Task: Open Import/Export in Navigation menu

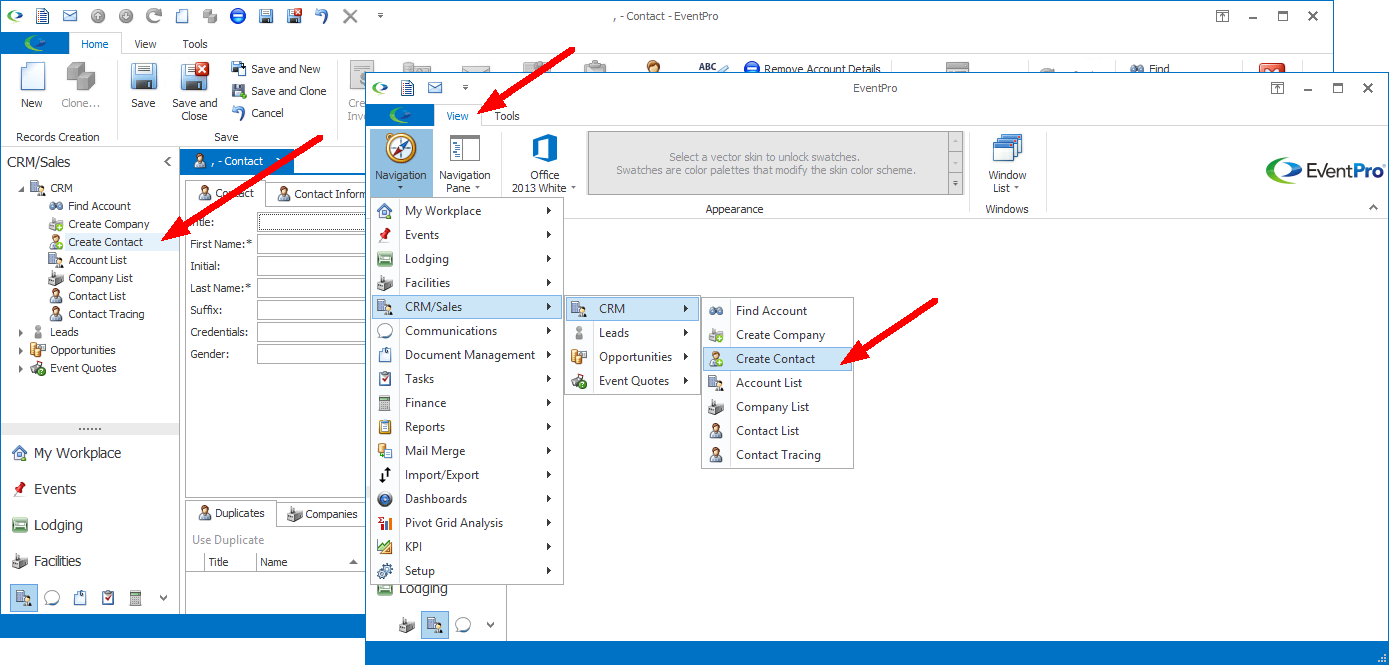Action: pos(467,475)
